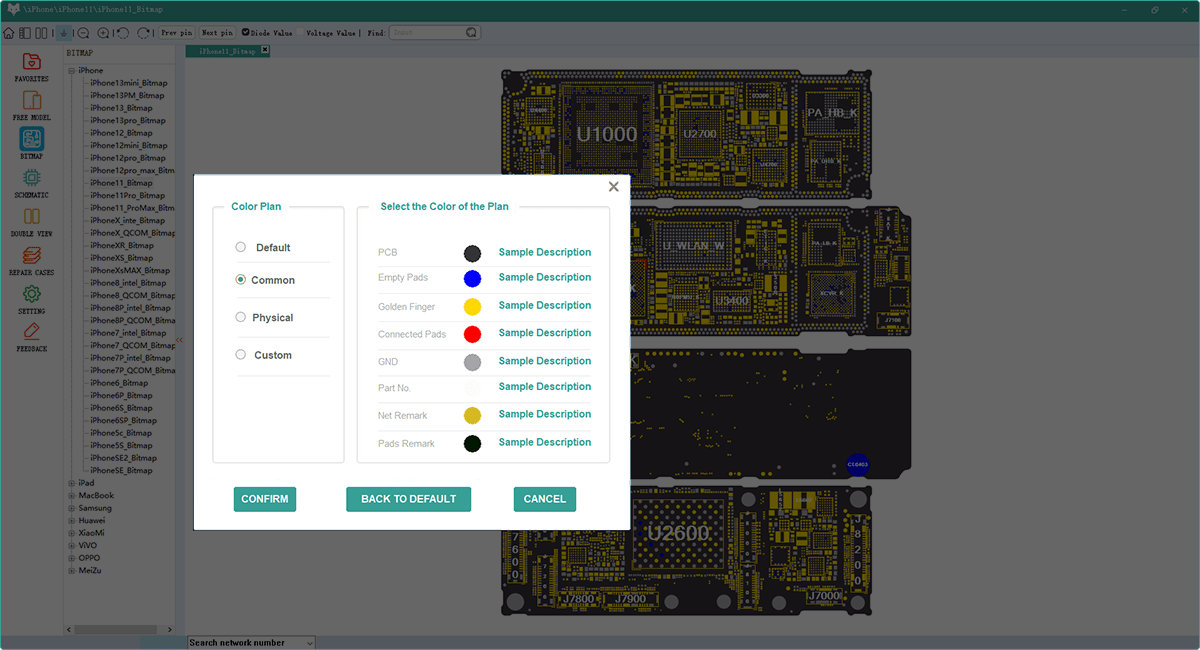Switch to SCHEMATIC view in the sidebar
1200x650 pixels.
click(31, 183)
